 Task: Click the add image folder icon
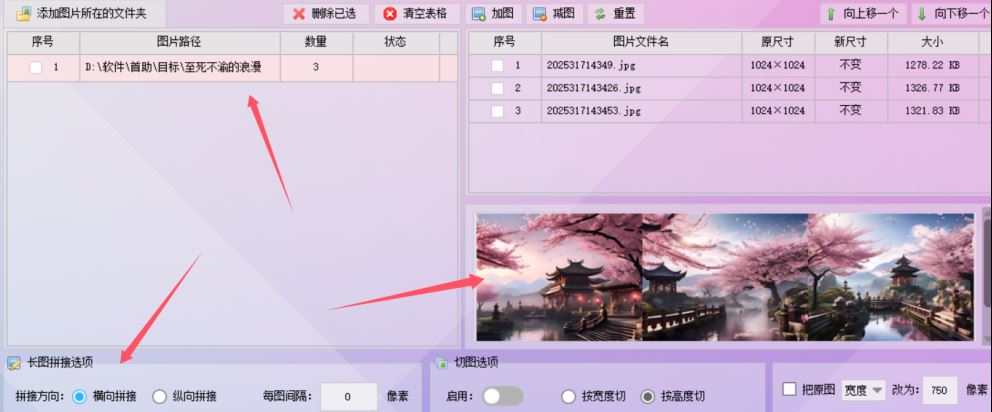pyautogui.click(x=24, y=13)
